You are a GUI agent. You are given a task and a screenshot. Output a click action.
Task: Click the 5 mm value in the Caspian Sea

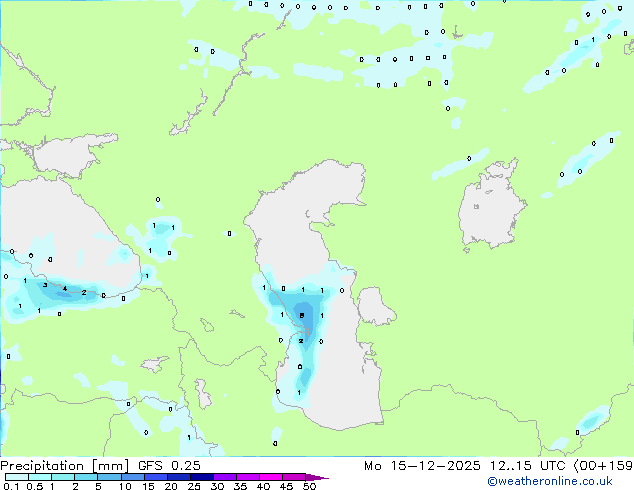pyautogui.click(x=301, y=316)
